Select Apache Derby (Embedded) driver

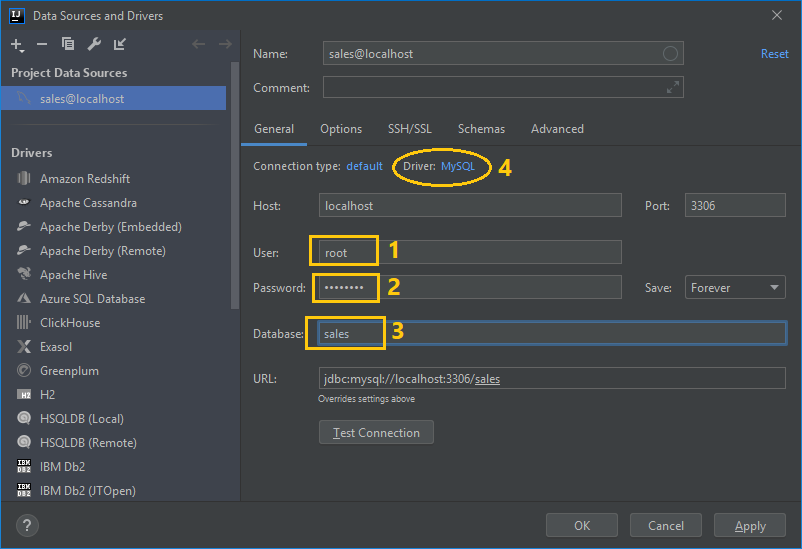[x=110, y=227]
